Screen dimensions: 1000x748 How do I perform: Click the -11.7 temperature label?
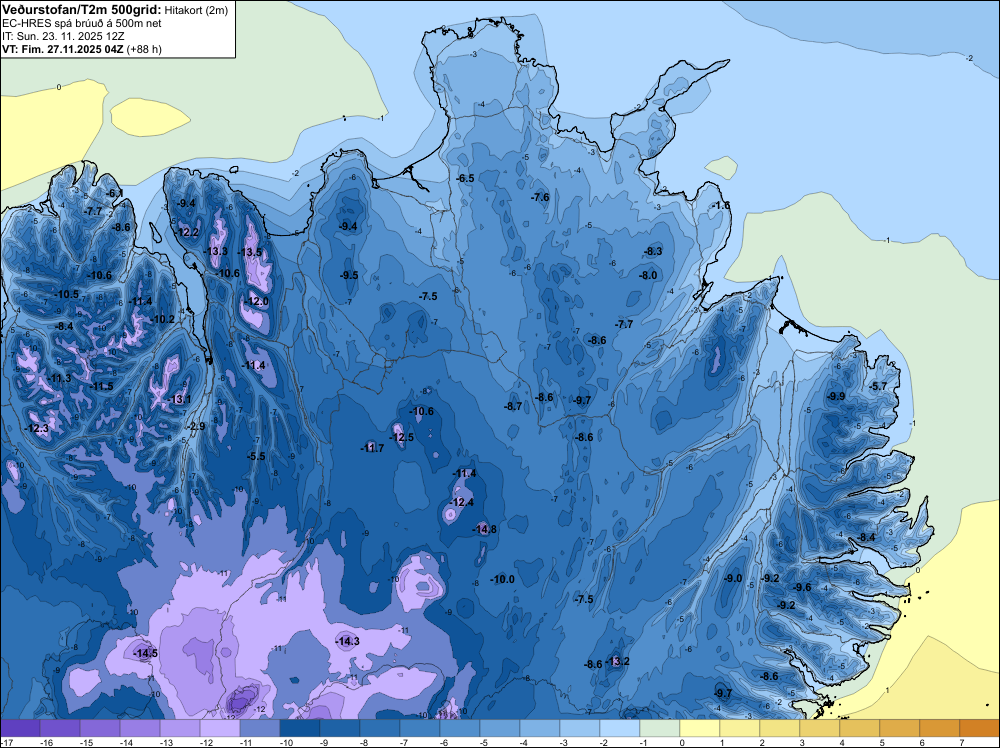372,448
